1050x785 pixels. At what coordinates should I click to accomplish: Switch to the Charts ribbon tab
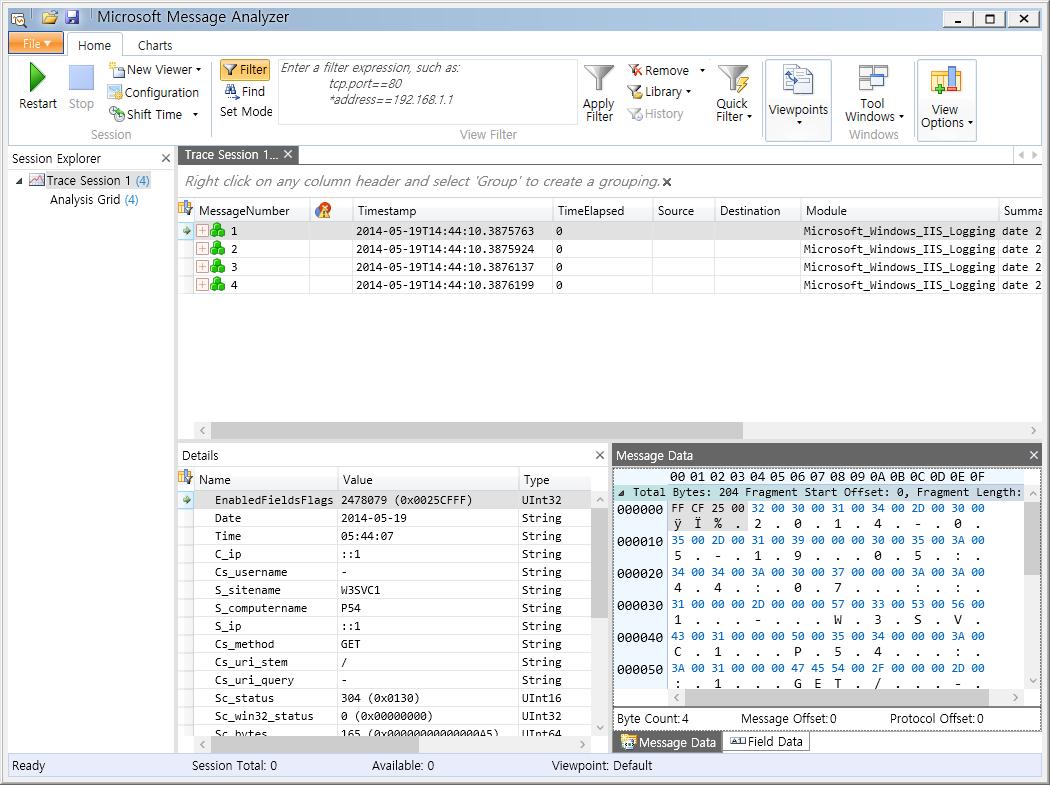(x=155, y=46)
